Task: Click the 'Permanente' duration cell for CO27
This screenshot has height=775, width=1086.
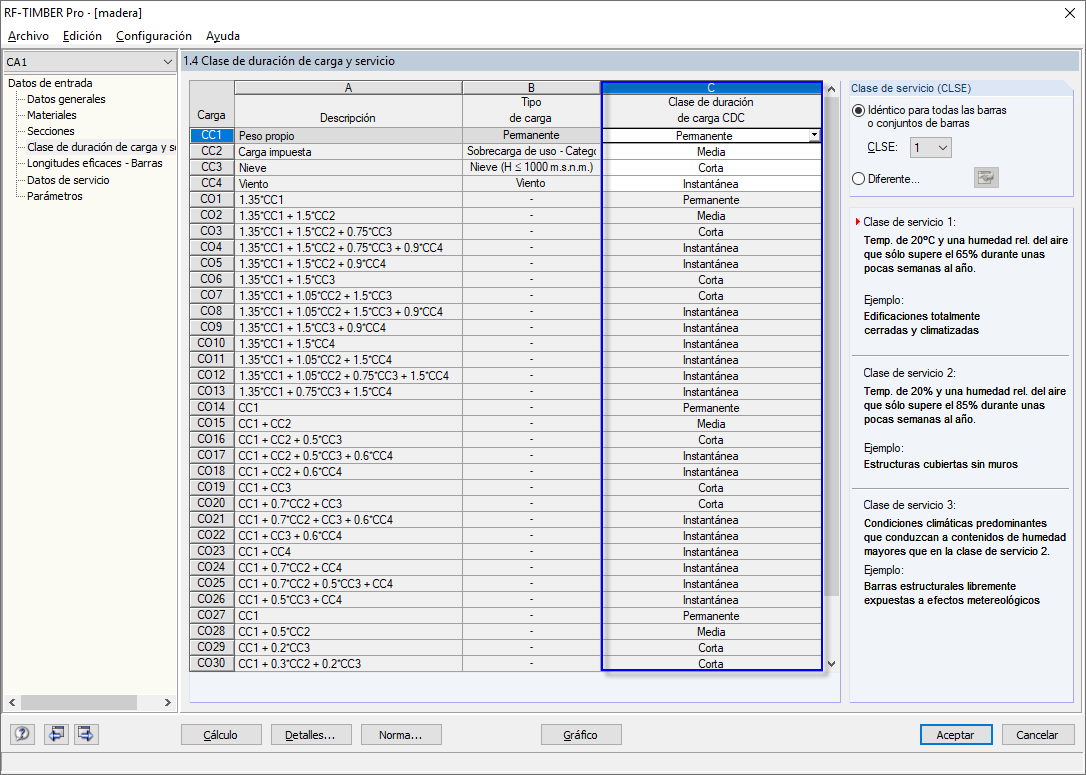Action: coord(711,616)
